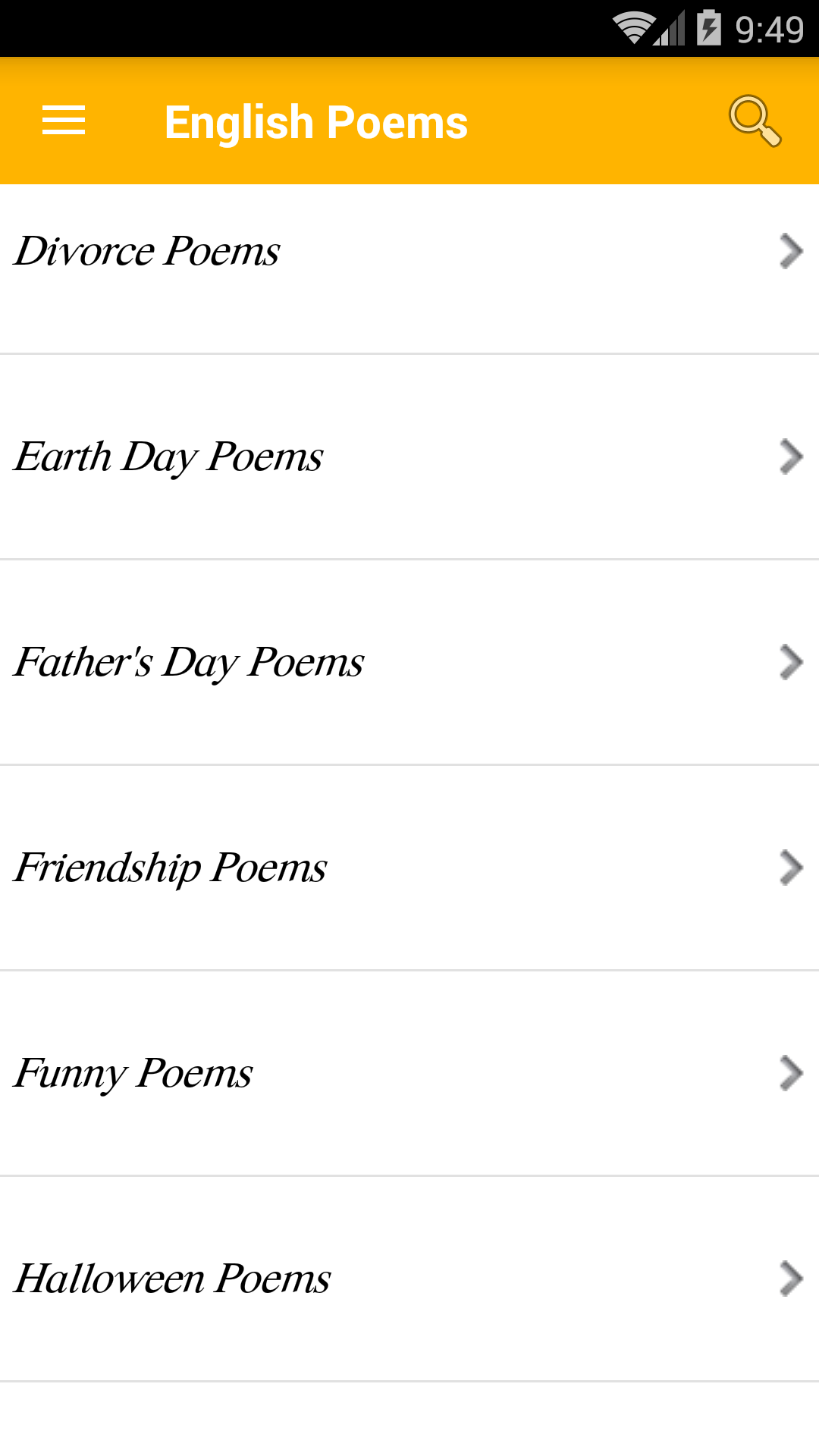Tap the search magnifier icon
The width and height of the screenshot is (819, 1456).
coord(755,121)
